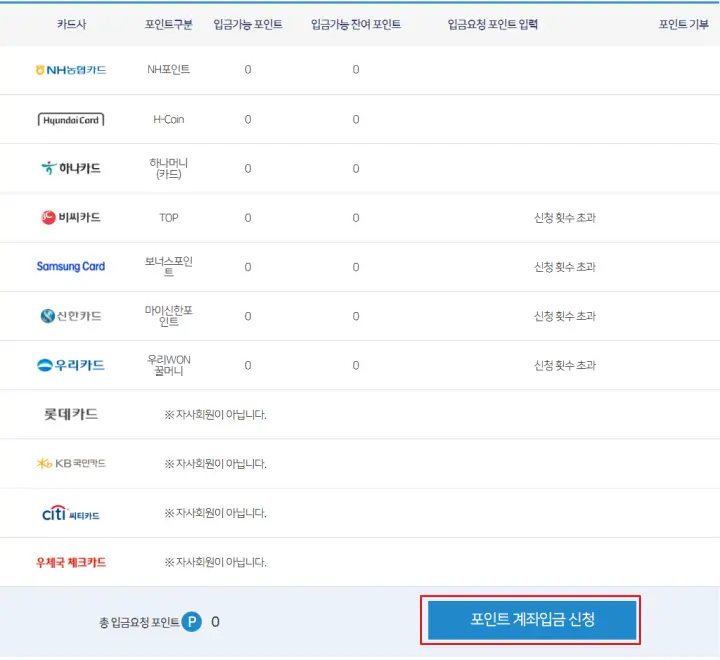Viewport: 720px width, 660px height.
Task: Click the NH포인트 point type cell
Action: click(169, 69)
